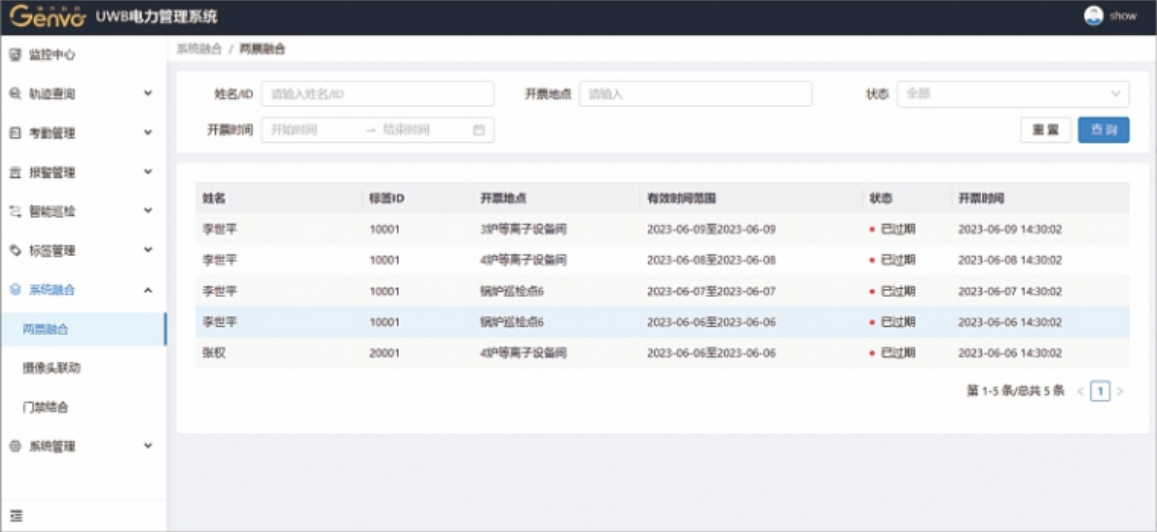
Task: Select the 两票融合 submenu item
Action: point(83,329)
